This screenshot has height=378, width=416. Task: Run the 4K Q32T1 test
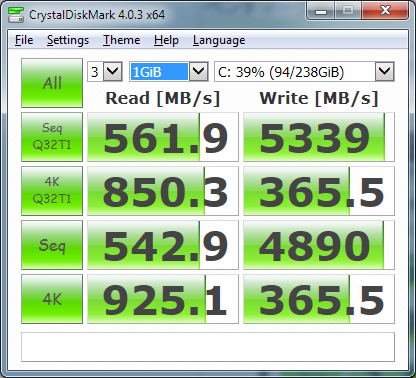(52, 191)
